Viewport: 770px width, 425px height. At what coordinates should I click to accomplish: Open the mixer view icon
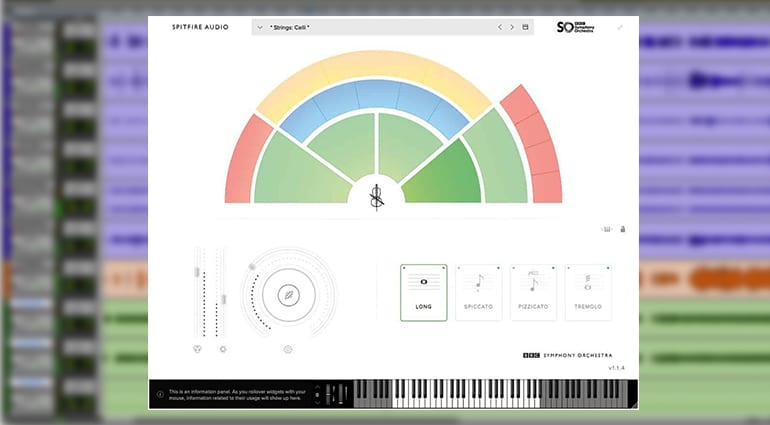point(607,229)
